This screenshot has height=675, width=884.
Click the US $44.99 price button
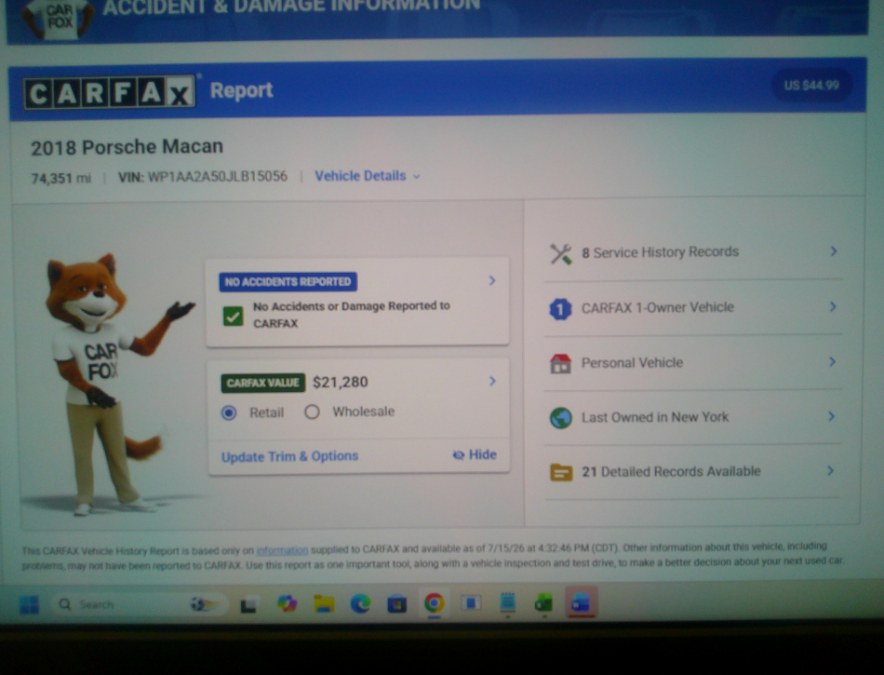[811, 86]
